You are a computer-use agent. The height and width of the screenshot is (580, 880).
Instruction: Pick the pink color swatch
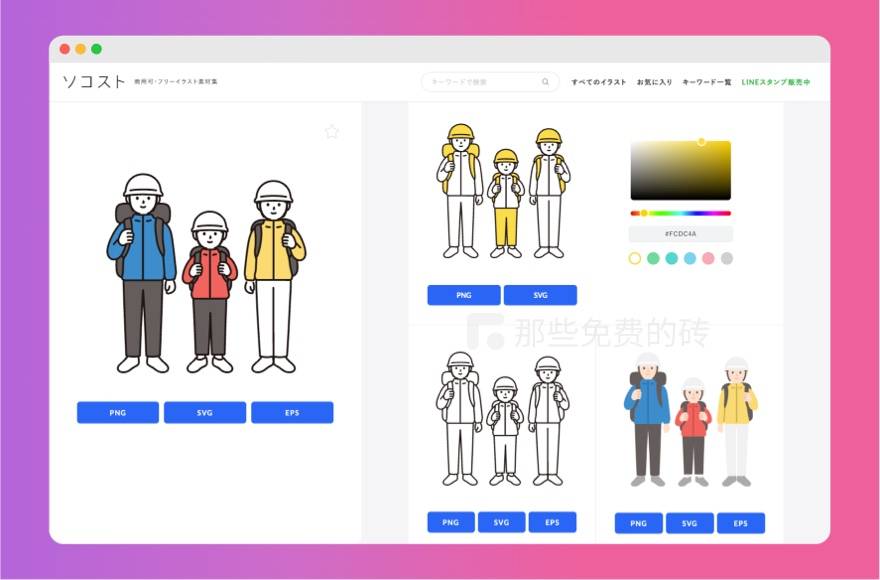[709, 258]
